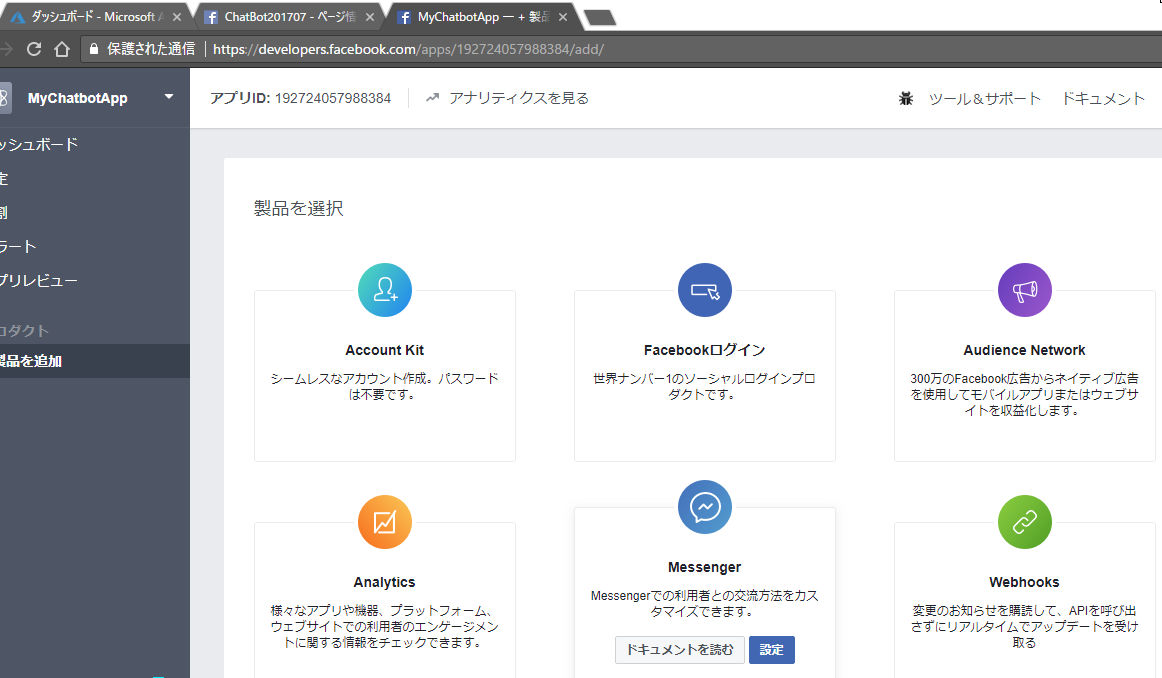Image resolution: width=1162 pixels, height=678 pixels.
Task: Open a new browser tab
Action: 600,18
